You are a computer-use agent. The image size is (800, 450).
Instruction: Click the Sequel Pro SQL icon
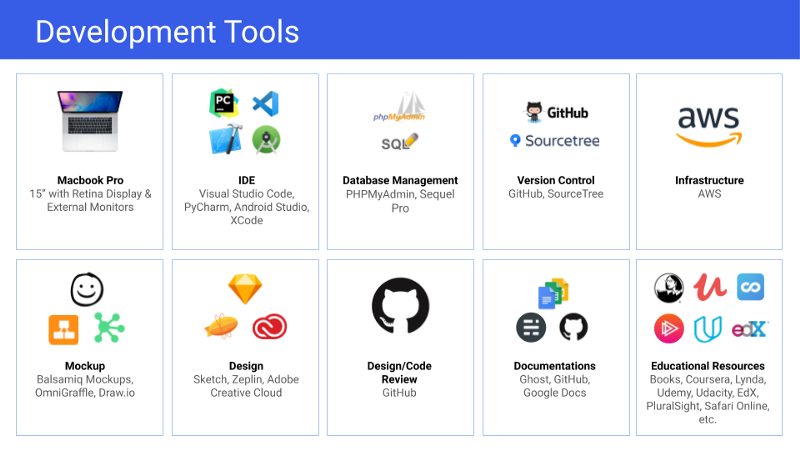pyautogui.click(x=400, y=142)
